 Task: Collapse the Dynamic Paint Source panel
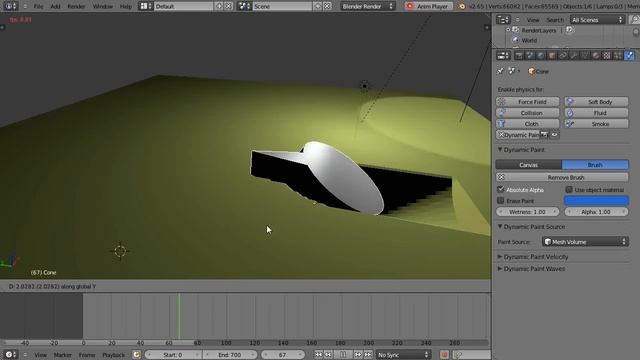pos(500,227)
